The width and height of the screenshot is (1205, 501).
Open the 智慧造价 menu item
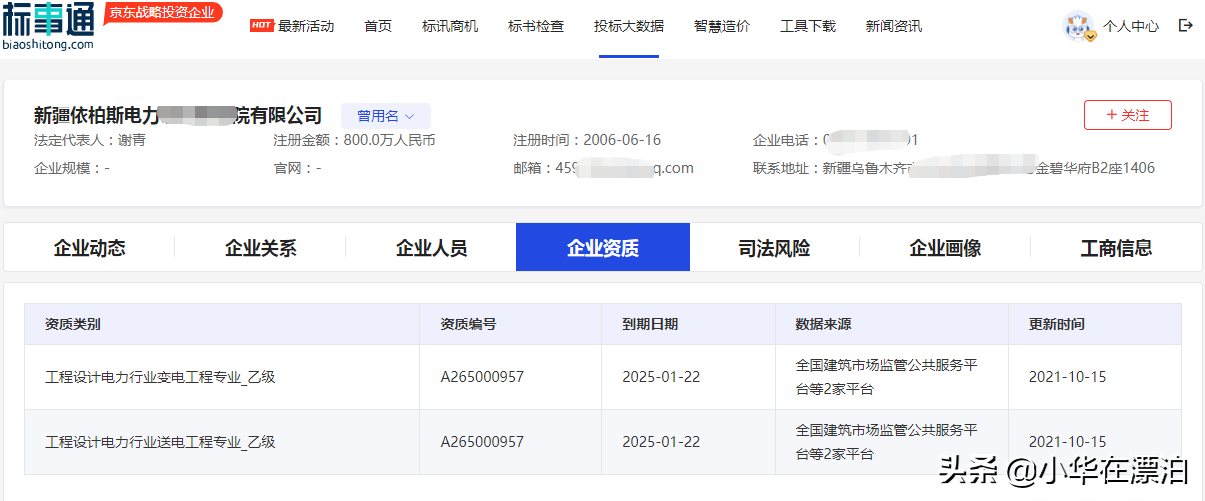(x=722, y=26)
